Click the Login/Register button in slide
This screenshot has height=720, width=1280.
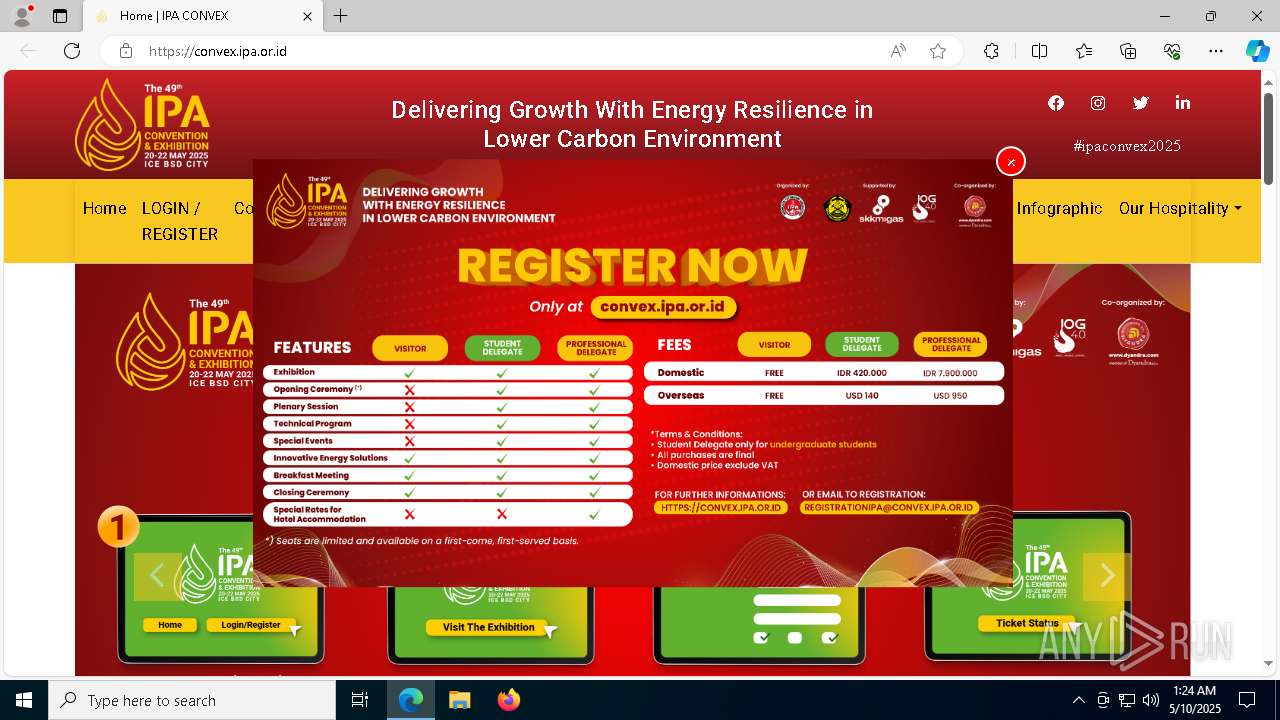[x=251, y=625]
